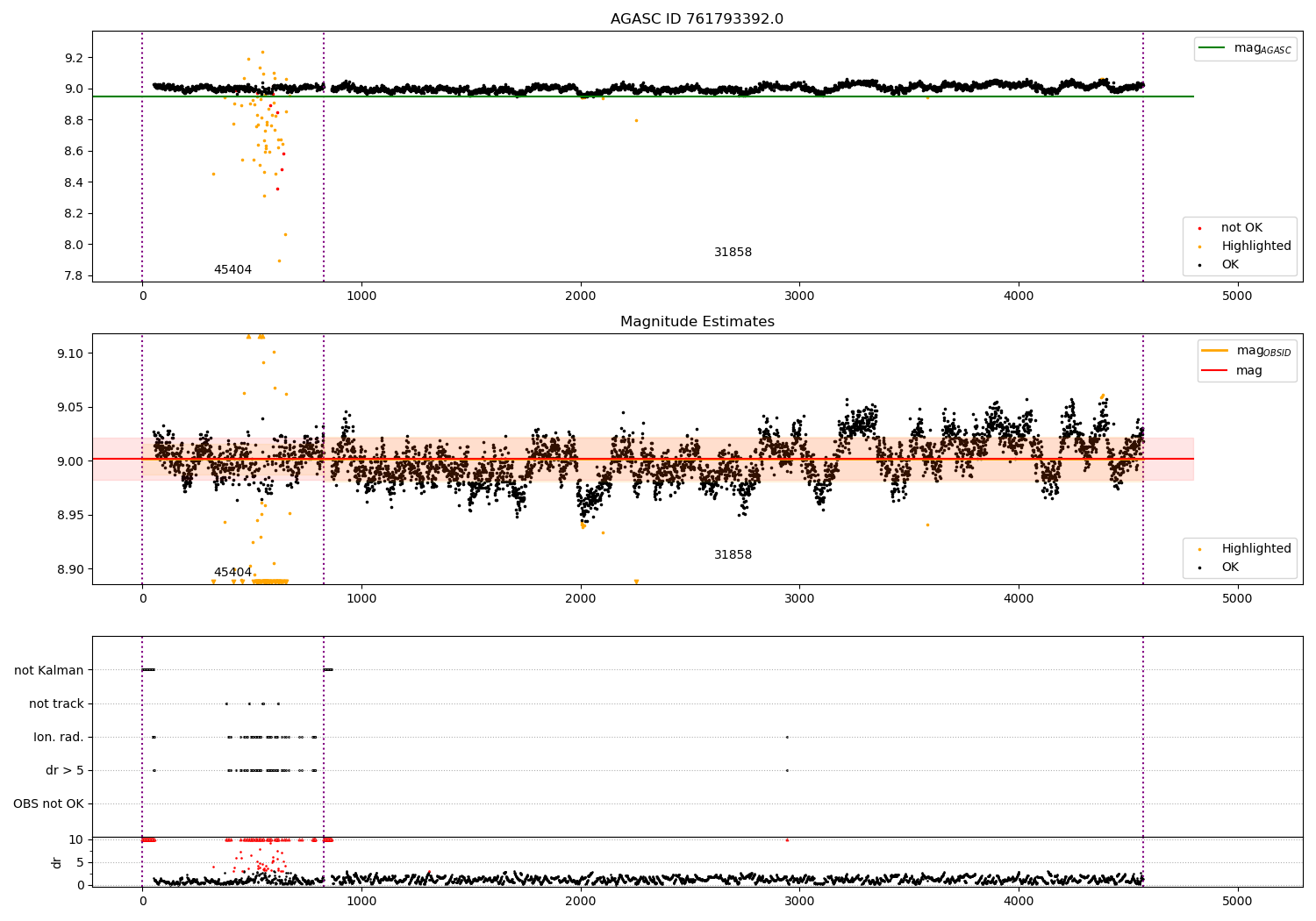
Task: Click the rotated "dr" axis label
Action: 57,862
